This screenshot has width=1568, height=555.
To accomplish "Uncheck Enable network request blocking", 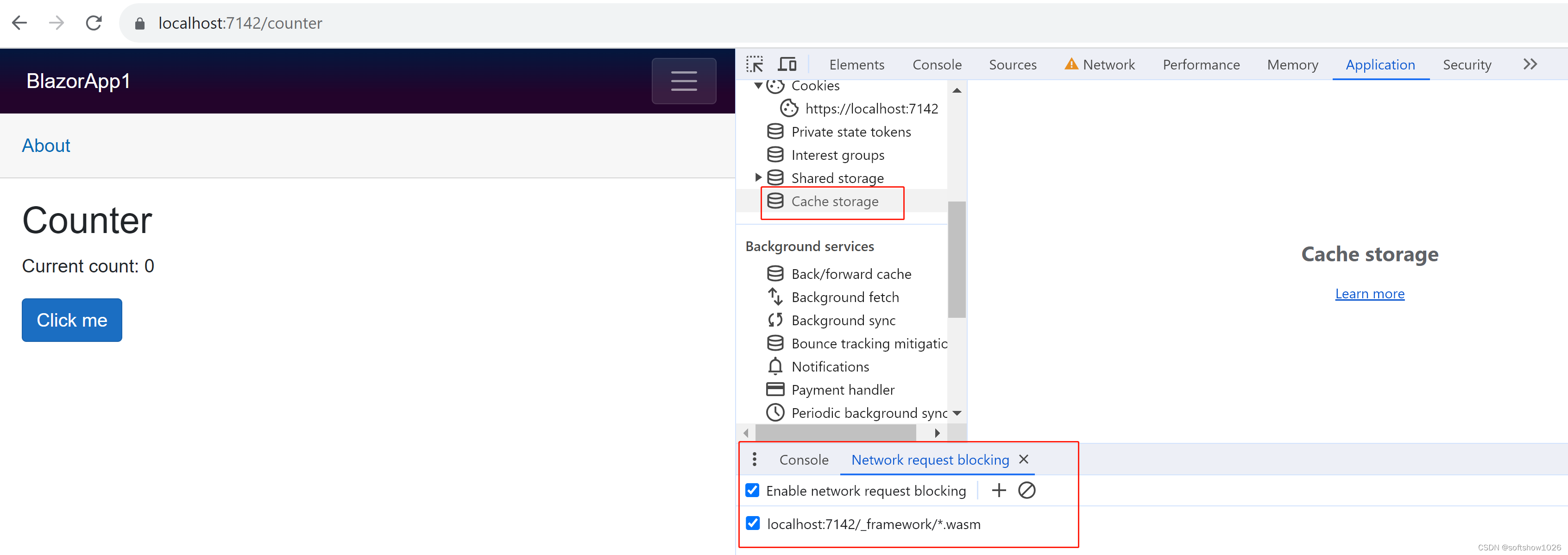I will pyautogui.click(x=752, y=491).
